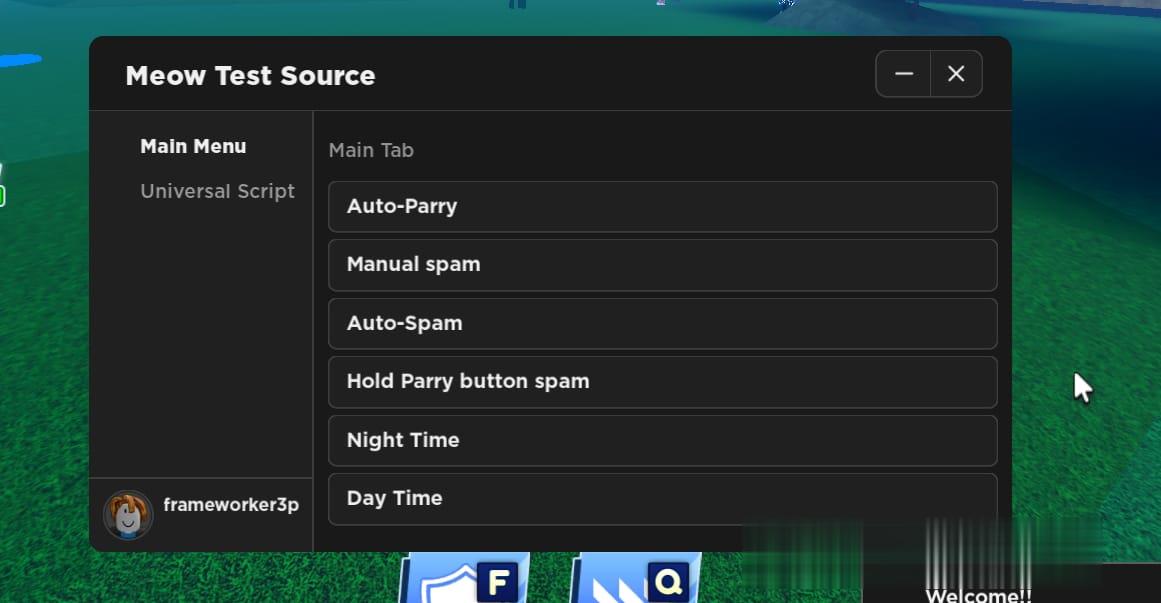Image resolution: width=1161 pixels, height=603 pixels.
Task: Toggle the Auto-Parry option
Action: click(662, 206)
